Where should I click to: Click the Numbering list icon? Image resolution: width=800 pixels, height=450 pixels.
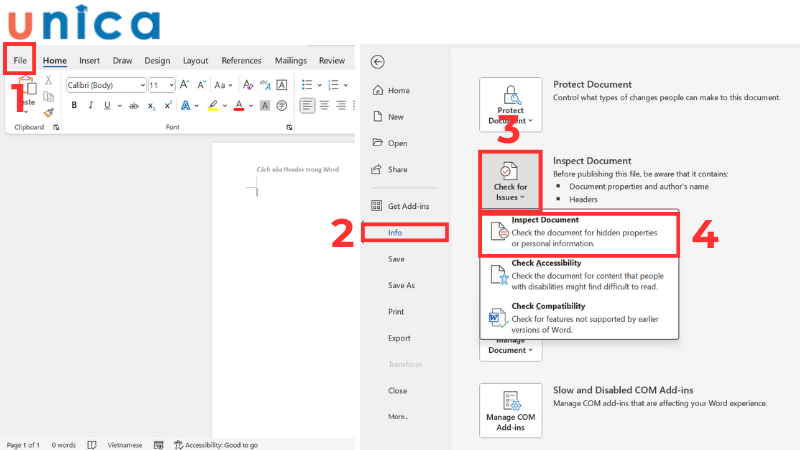coord(334,85)
